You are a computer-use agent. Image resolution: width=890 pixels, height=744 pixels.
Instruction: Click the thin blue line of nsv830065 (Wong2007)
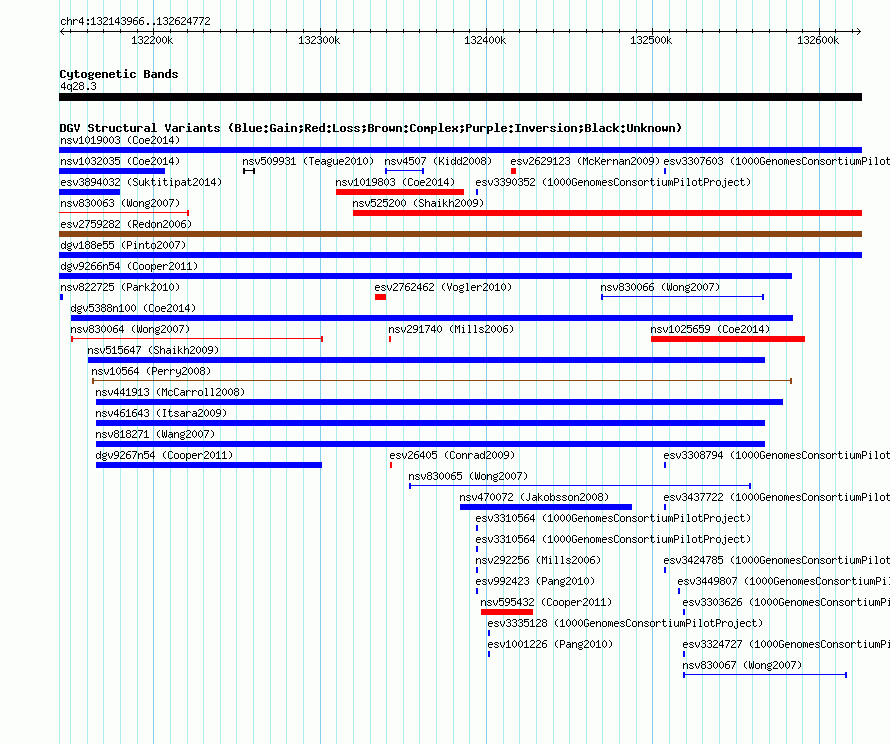[580, 486]
